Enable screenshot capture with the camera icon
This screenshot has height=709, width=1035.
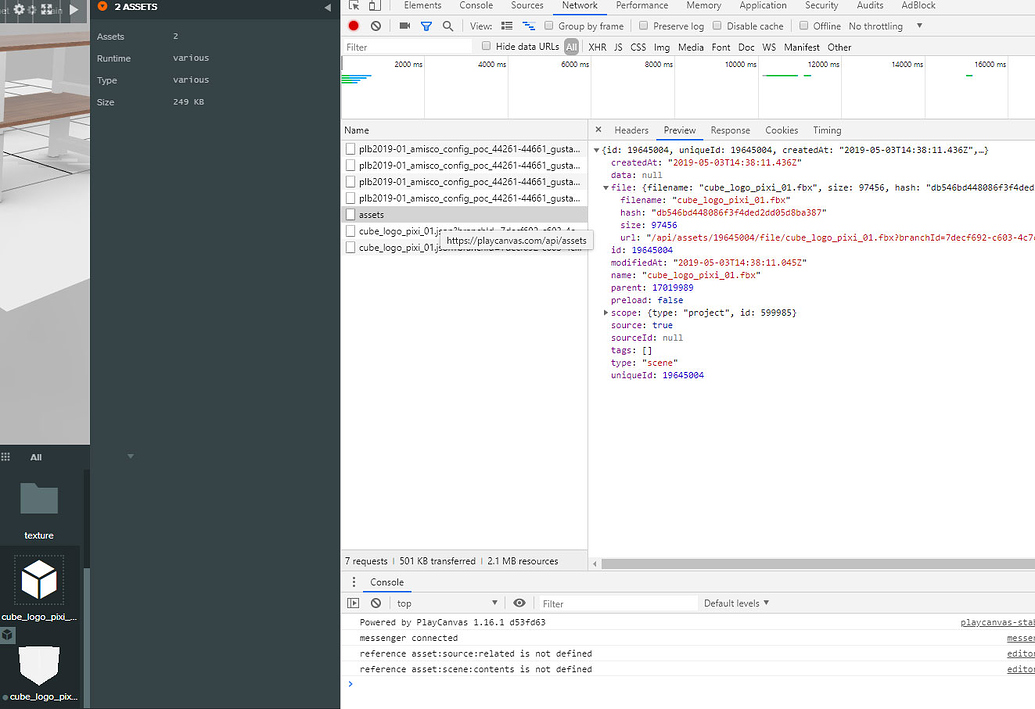click(x=404, y=26)
